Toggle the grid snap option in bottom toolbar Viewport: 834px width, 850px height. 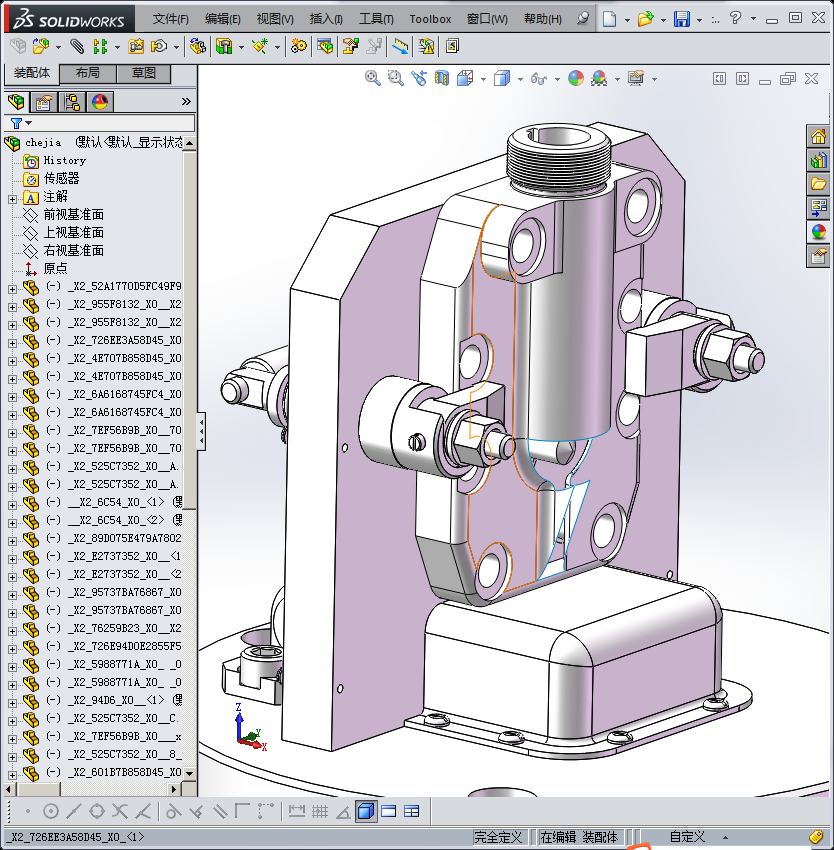(x=320, y=811)
